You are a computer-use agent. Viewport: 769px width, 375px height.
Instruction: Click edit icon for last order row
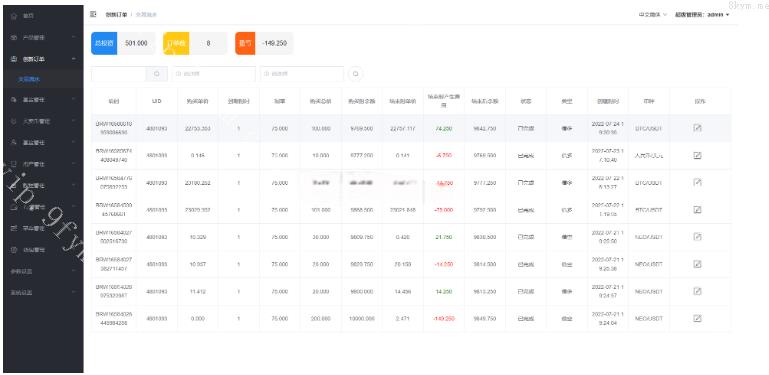[697, 318]
